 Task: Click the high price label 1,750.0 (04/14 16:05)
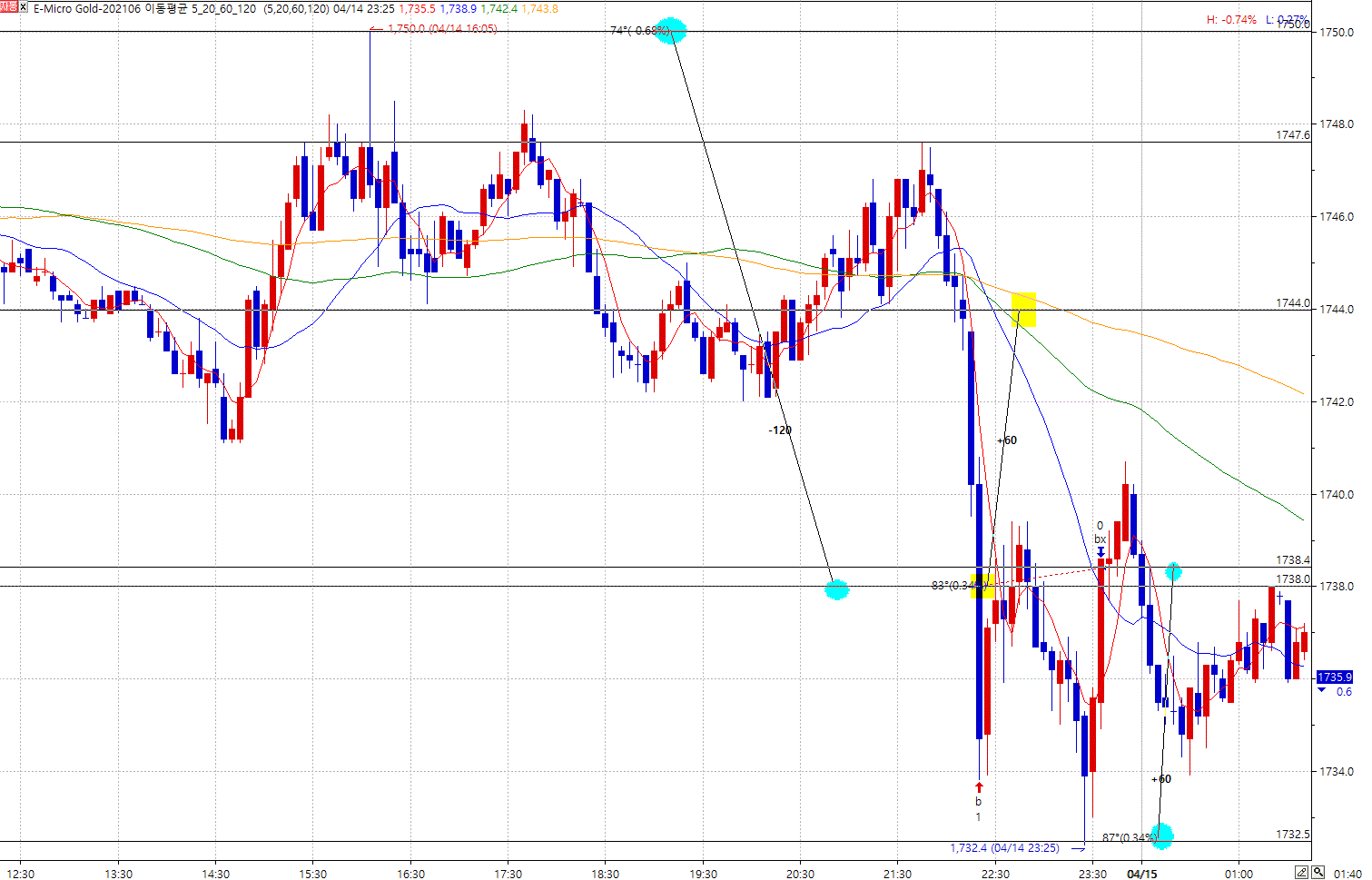[x=441, y=29]
